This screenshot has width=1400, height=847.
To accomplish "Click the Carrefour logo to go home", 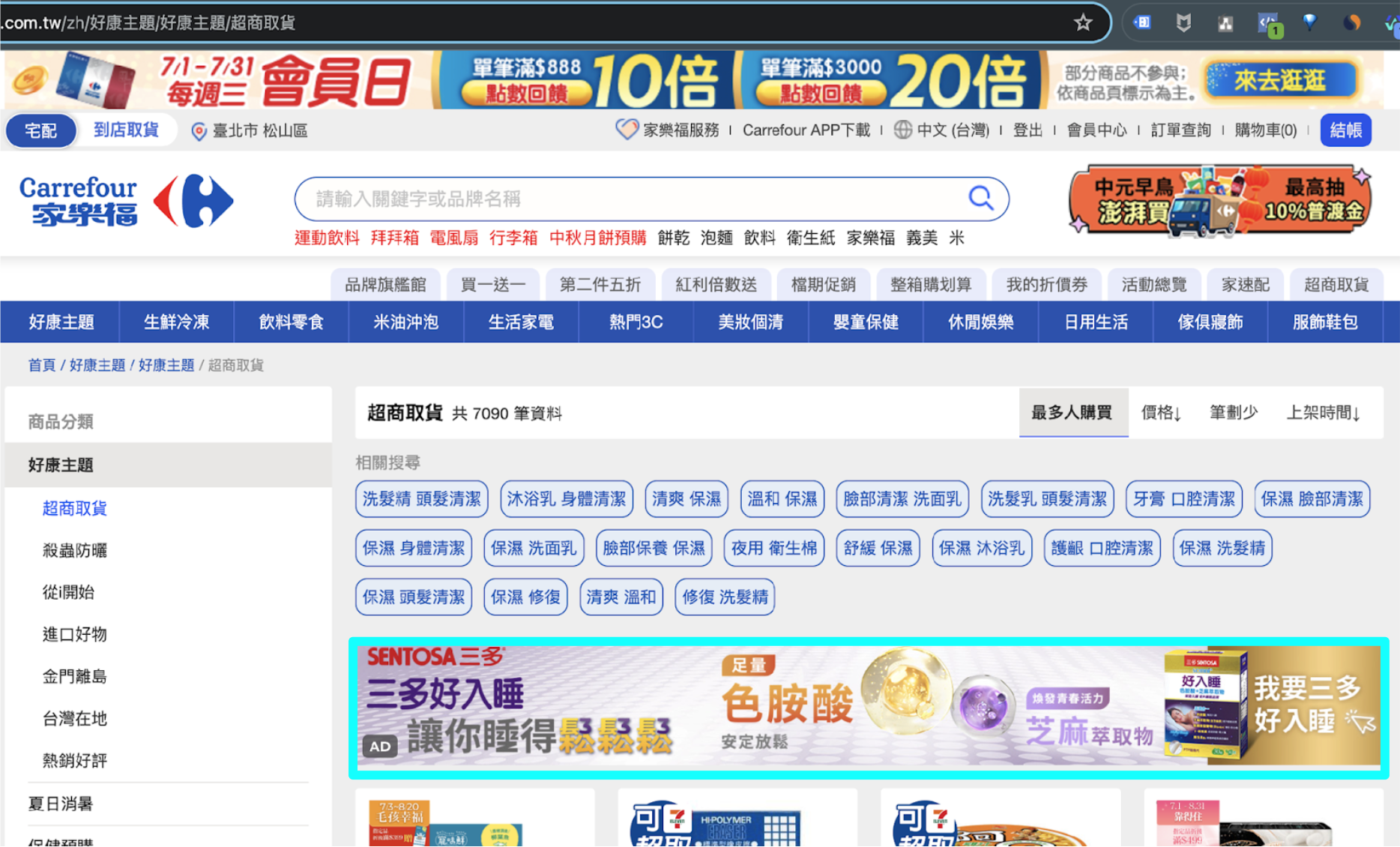I will pyautogui.click(x=126, y=201).
